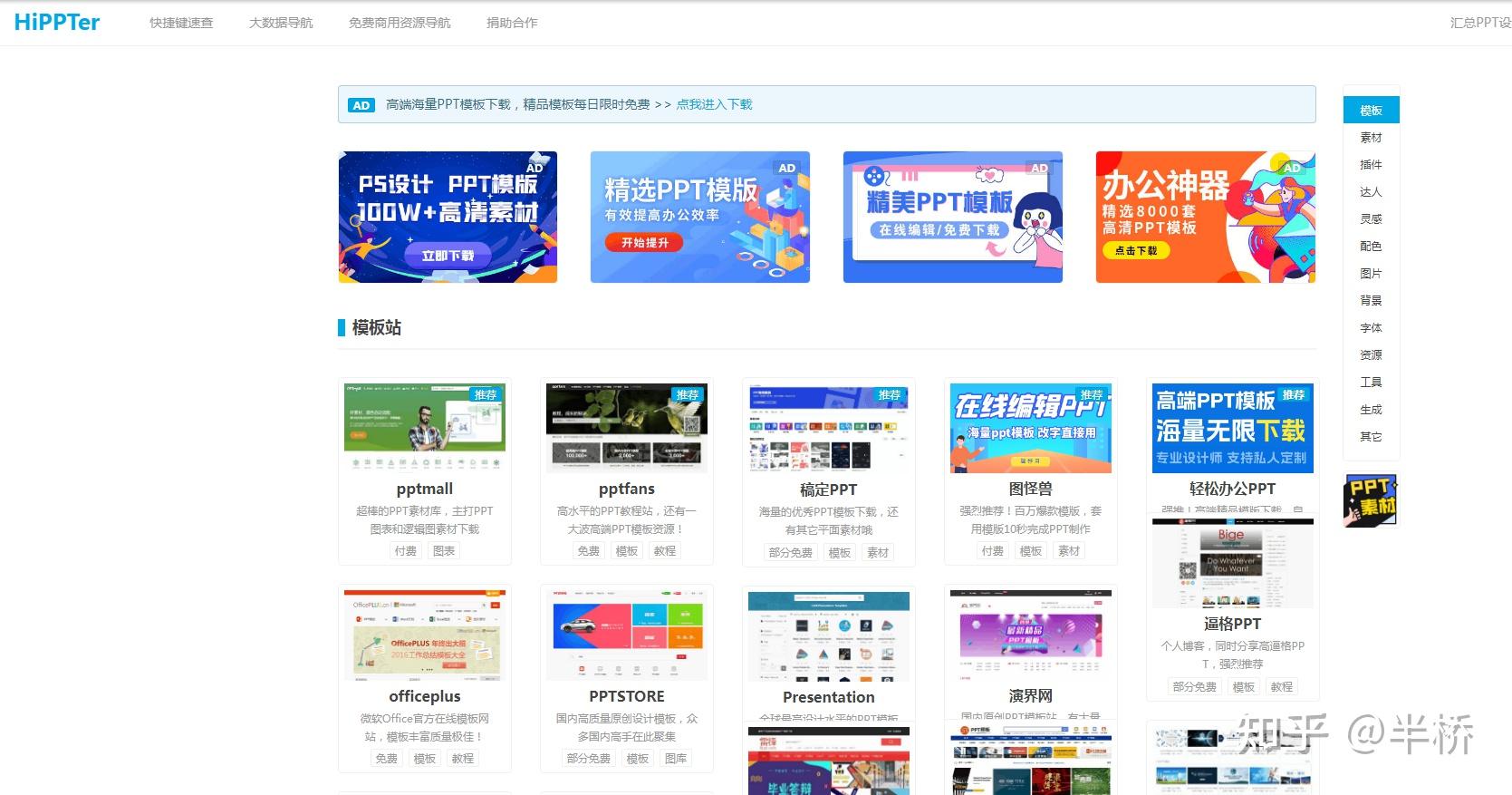Jump to 工具 in the right sidebar
The height and width of the screenshot is (795, 1512).
tap(1371, 383)
